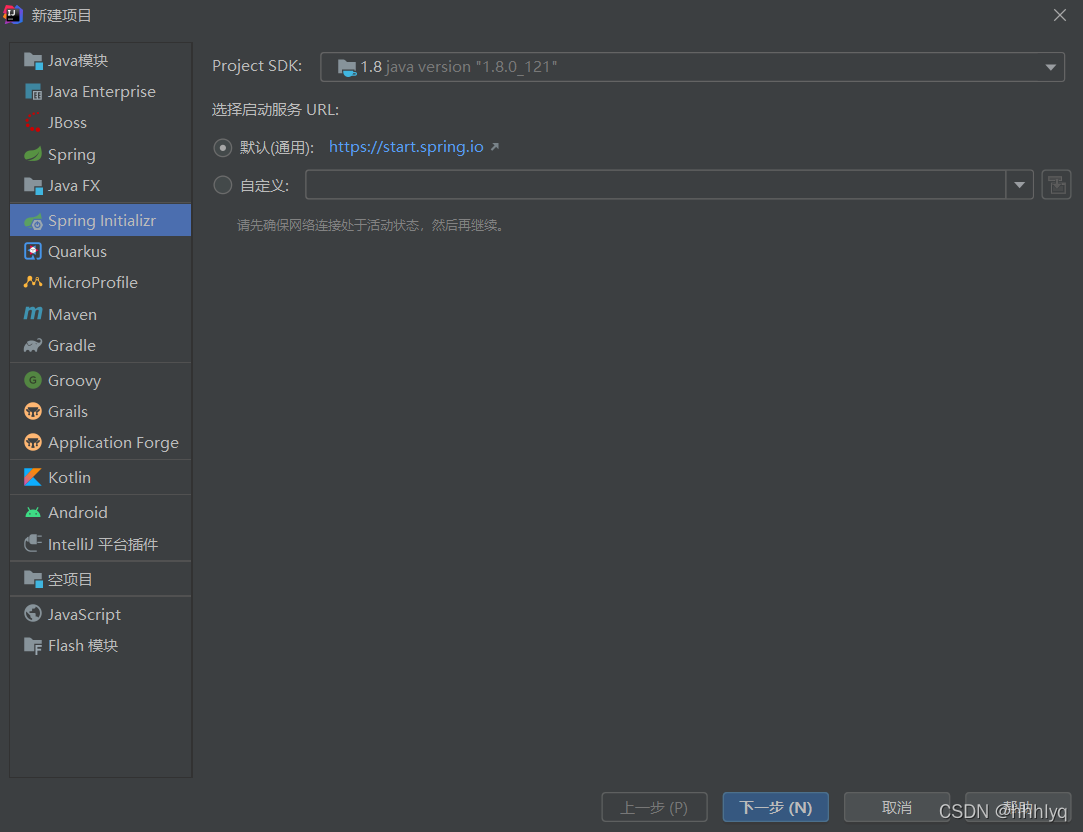Screen dimensions: 1083x832
Task: Click the Spring green leaf icon
Action: (x=32, y=155)
